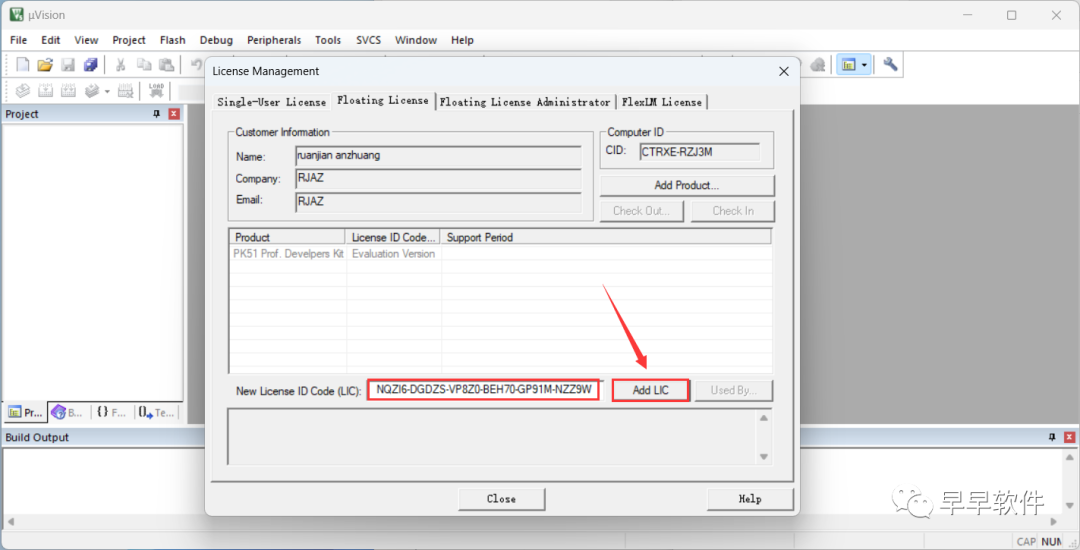Image resolution: width=1080 pixels, height=550 pixels.
Task: Close License Management with the X
Action: (x=783, y=72)
